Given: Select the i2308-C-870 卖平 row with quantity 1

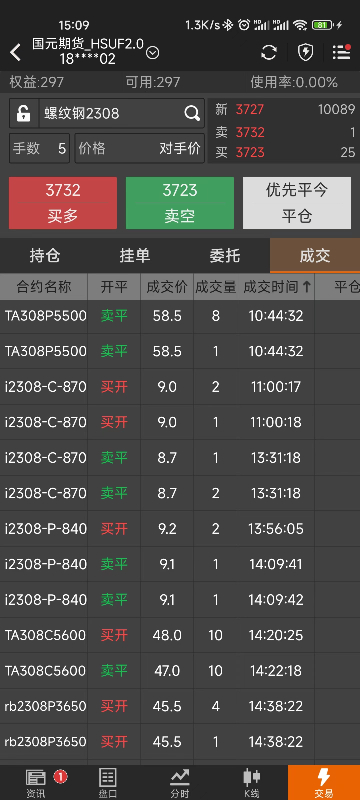Looking at the screenshot, I should 180,458.
